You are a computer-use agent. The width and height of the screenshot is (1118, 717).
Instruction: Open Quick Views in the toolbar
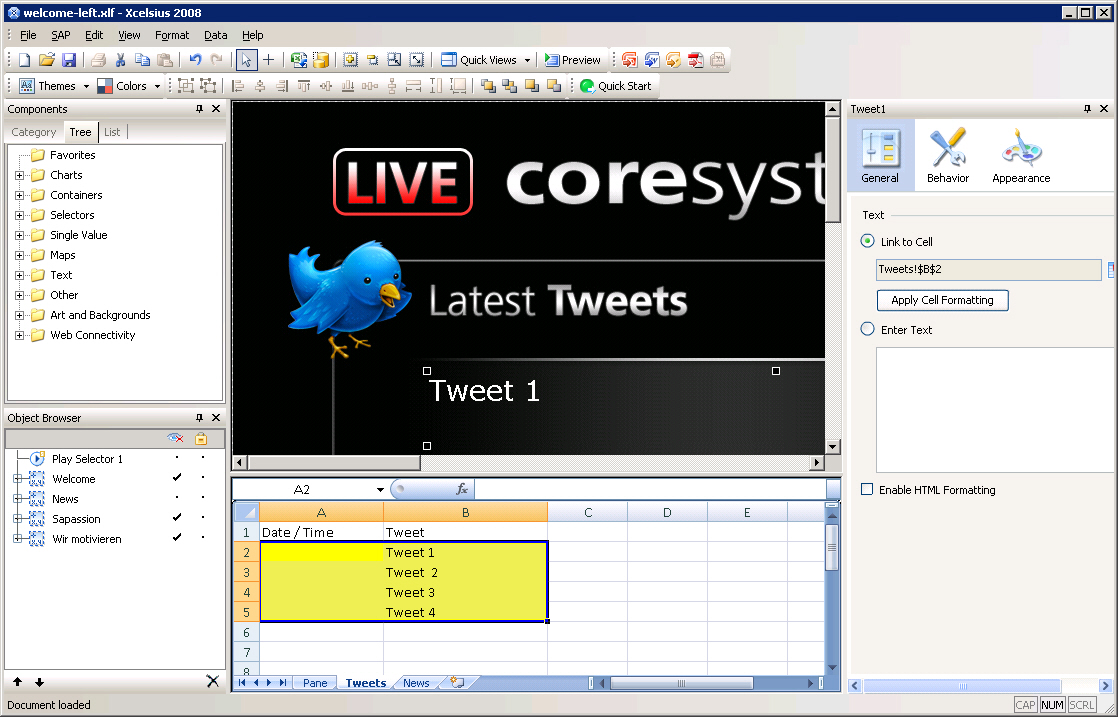point(478,60)
